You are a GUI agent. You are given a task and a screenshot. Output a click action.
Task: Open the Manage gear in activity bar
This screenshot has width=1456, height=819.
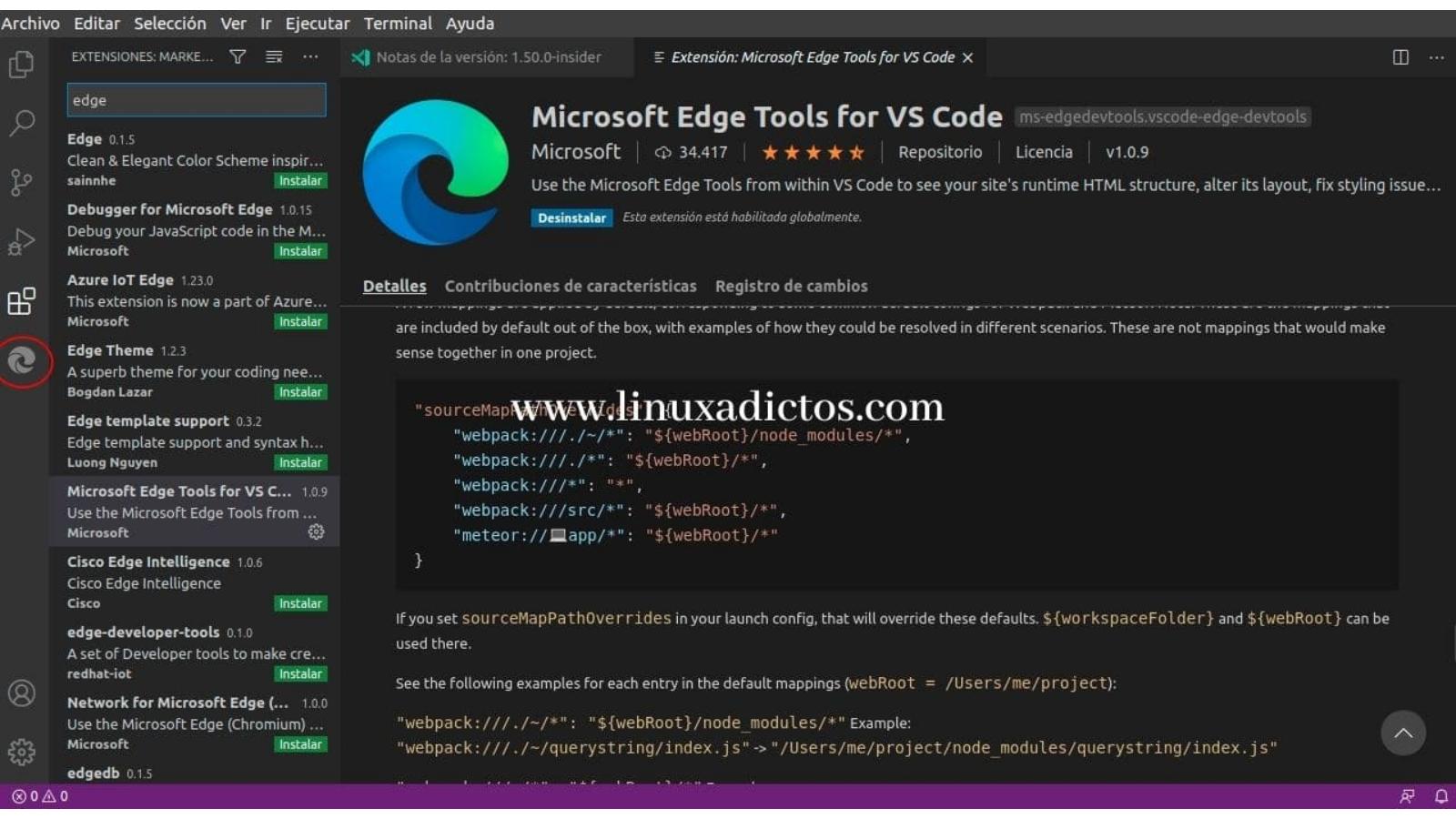point(22,752)
